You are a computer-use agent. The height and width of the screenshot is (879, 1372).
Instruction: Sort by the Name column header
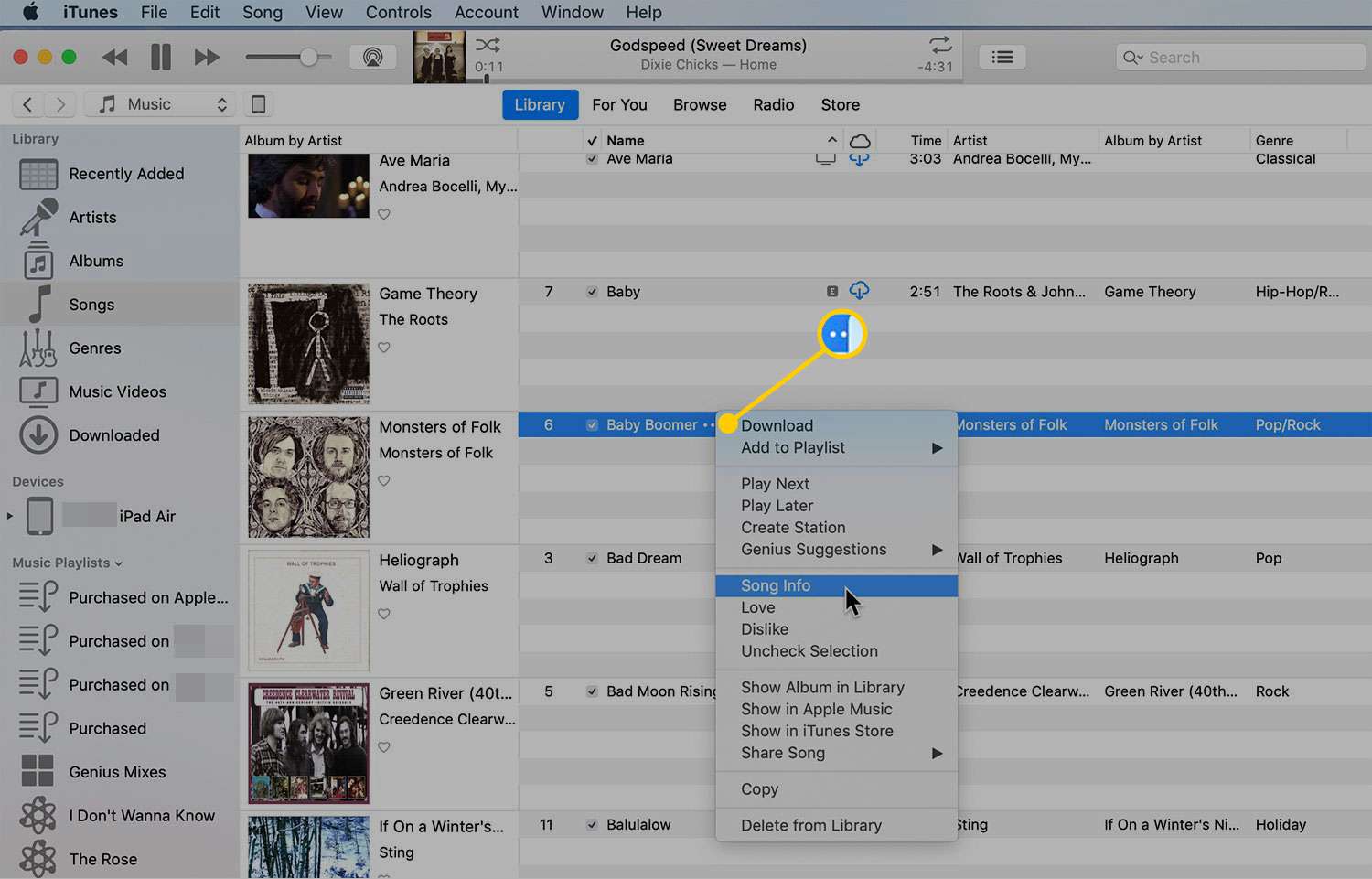point(721,140)
